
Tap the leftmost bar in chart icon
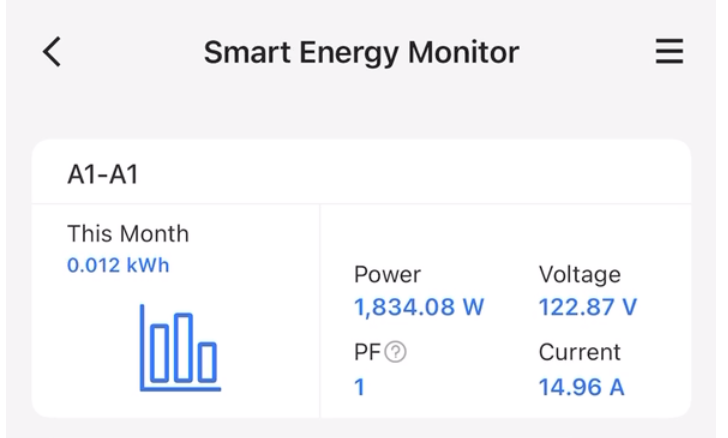click(158, 352)
